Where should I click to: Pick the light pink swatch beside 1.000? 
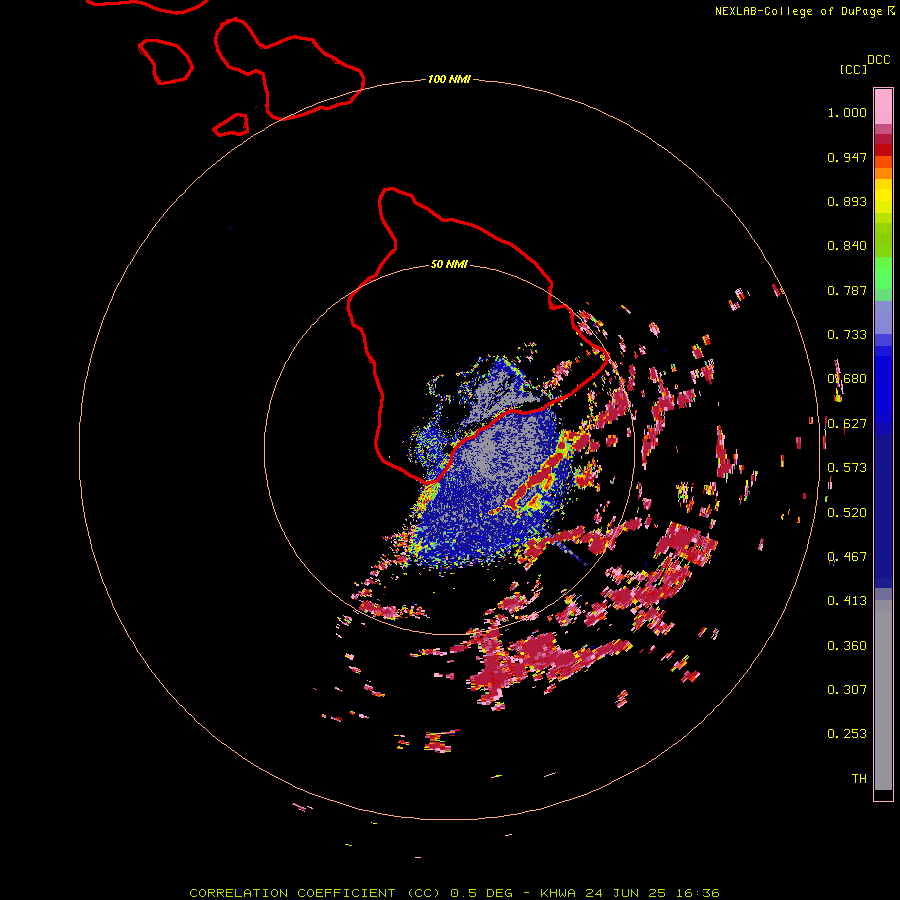(x=883, y=107)
